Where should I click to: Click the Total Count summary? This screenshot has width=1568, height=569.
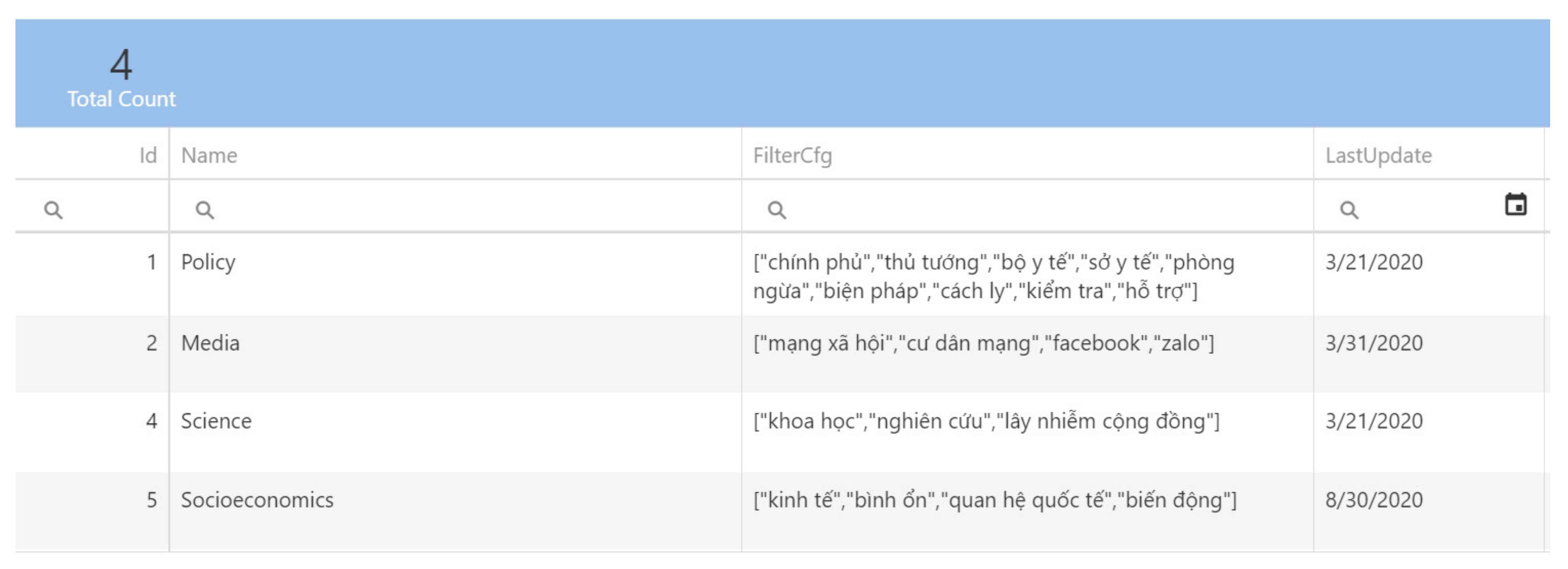coord(121,77)
